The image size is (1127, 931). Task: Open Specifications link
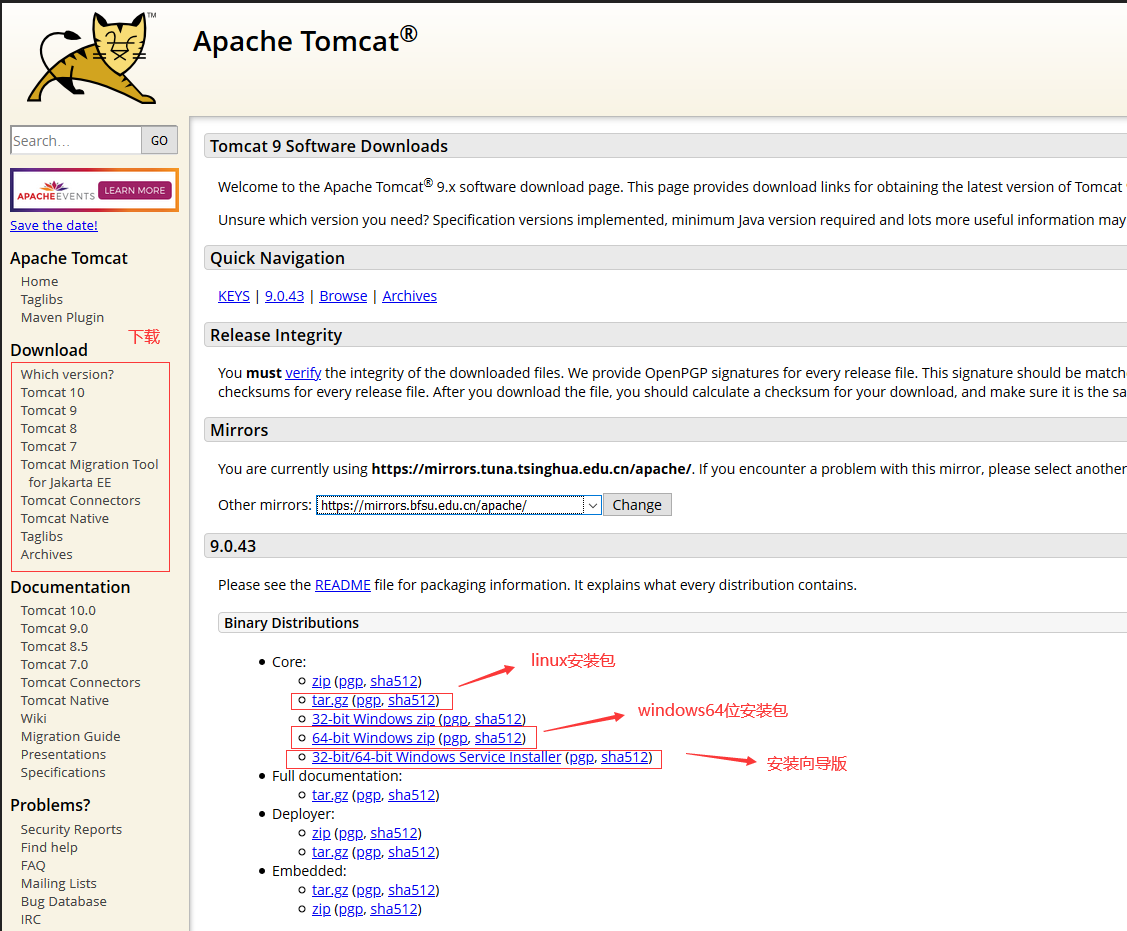tap(63, 771)
